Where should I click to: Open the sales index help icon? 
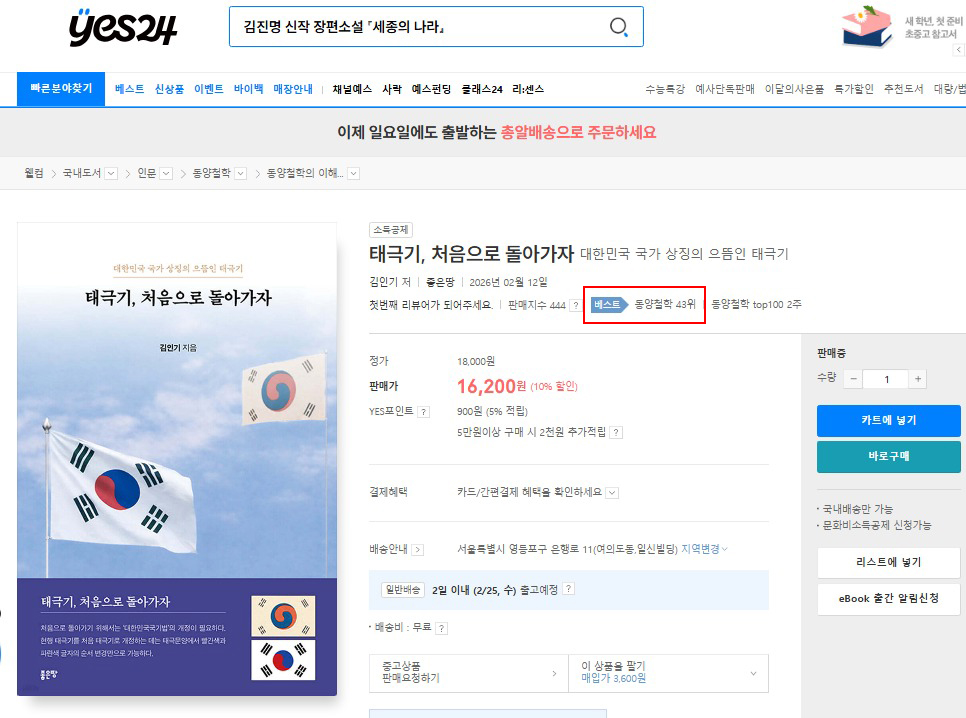click(575, 305)
